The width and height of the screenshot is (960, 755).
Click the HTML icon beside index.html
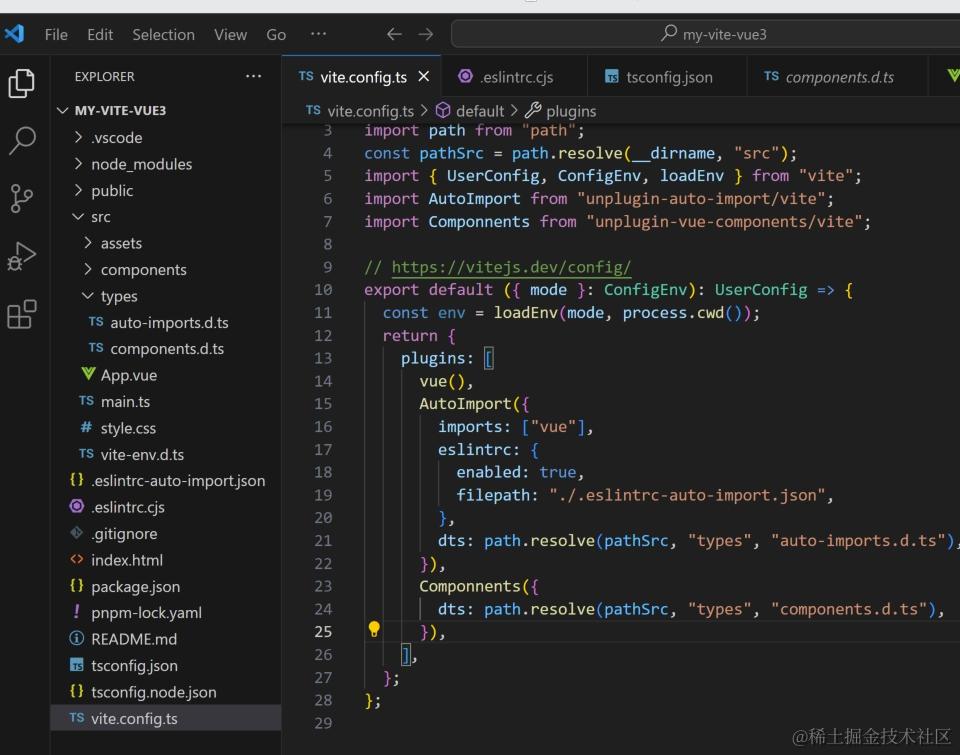pyautogui.click(x=77, y=559)
